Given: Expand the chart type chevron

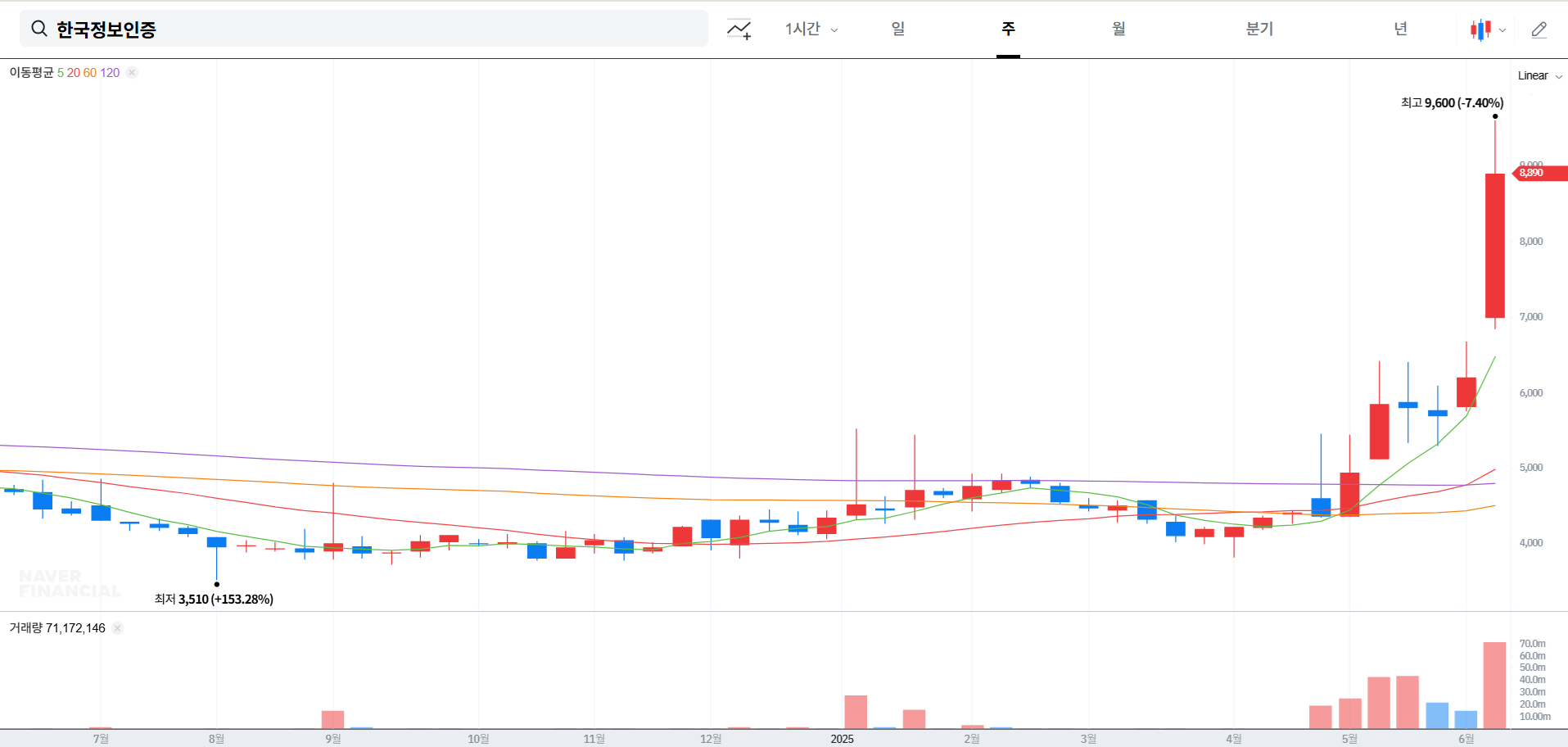Looking at the screenshot, I should click(1502, 30).
